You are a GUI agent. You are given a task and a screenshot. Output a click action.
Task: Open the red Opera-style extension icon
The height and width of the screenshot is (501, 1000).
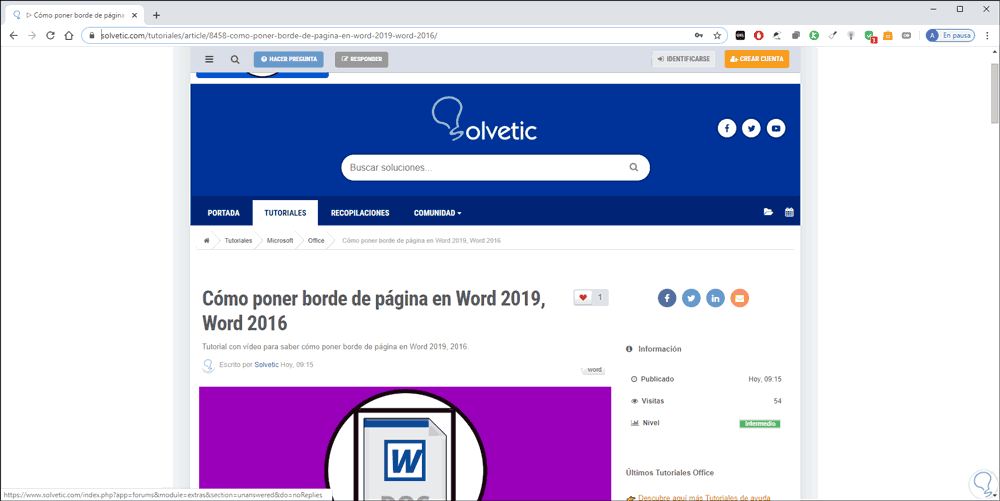[x=759, y=36]
